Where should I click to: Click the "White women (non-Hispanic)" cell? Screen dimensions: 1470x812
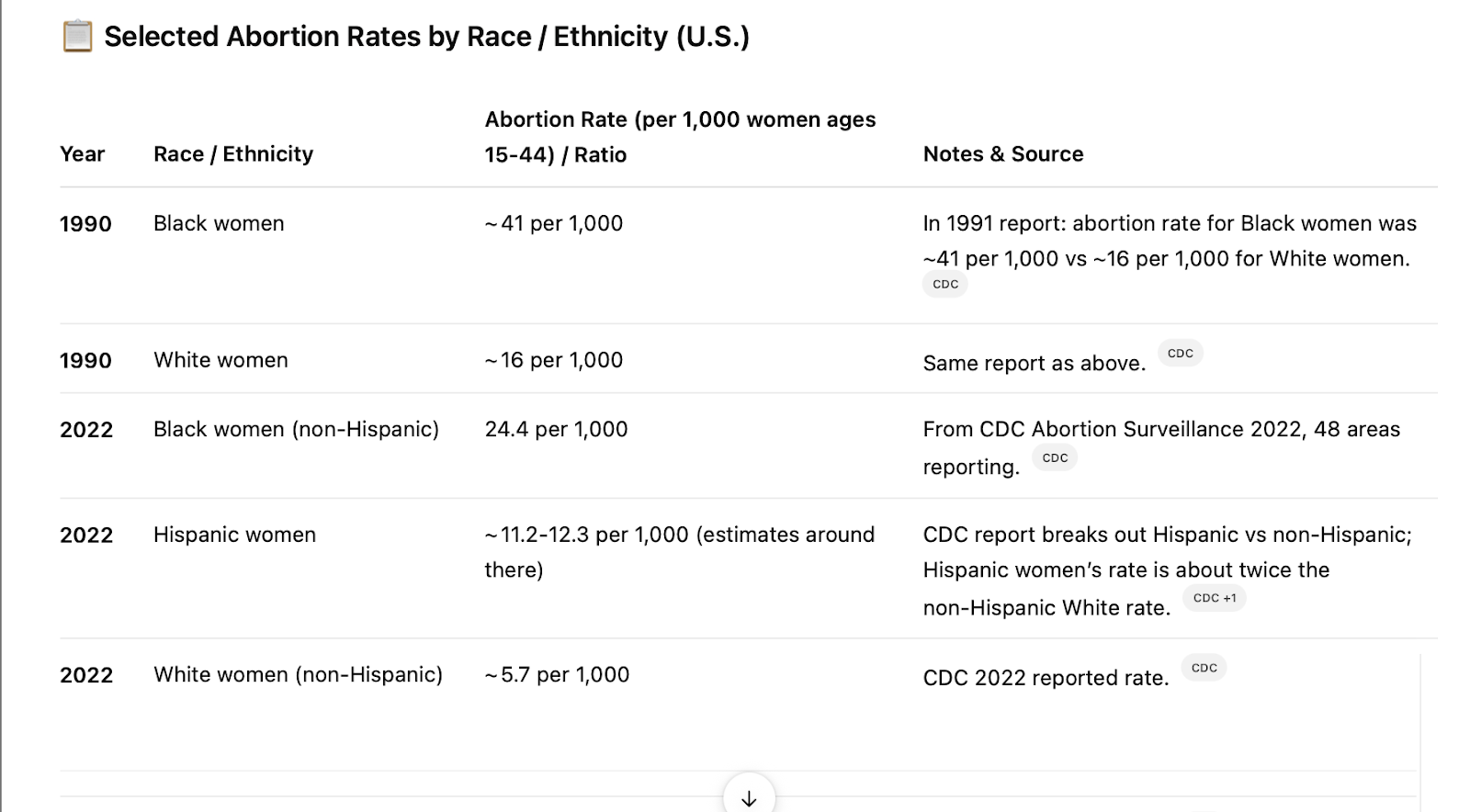pos(298,674)
